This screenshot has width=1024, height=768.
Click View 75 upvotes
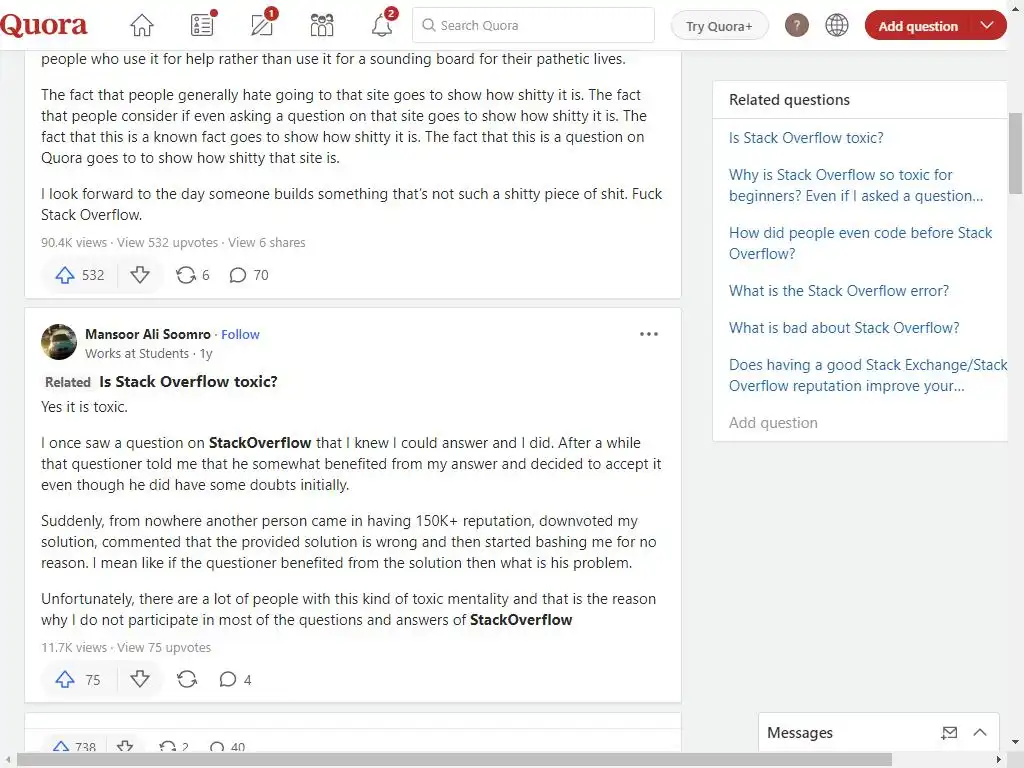[x=164, y=647]
